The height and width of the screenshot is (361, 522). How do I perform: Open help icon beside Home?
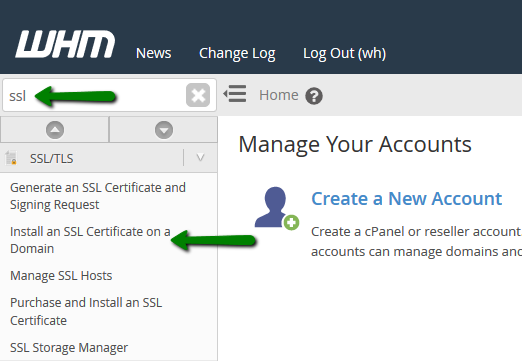314,96
